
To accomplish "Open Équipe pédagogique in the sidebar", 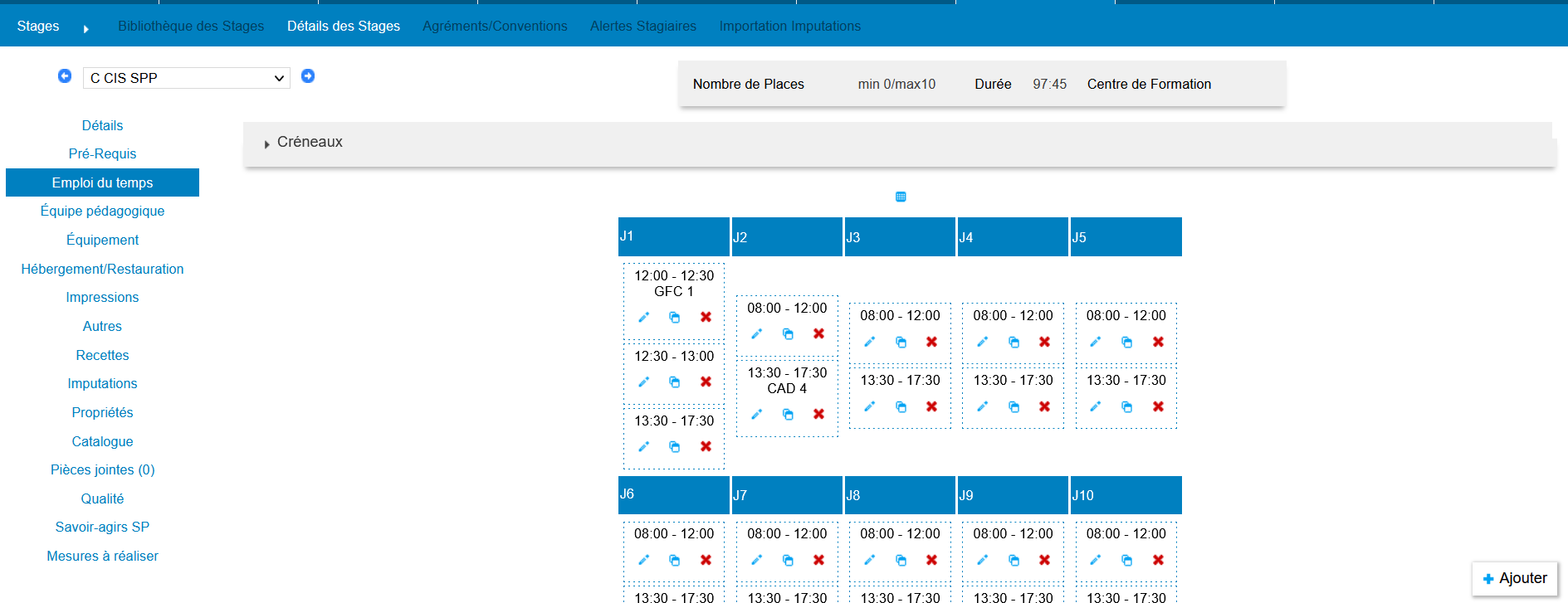I will [x=102, y=212].
